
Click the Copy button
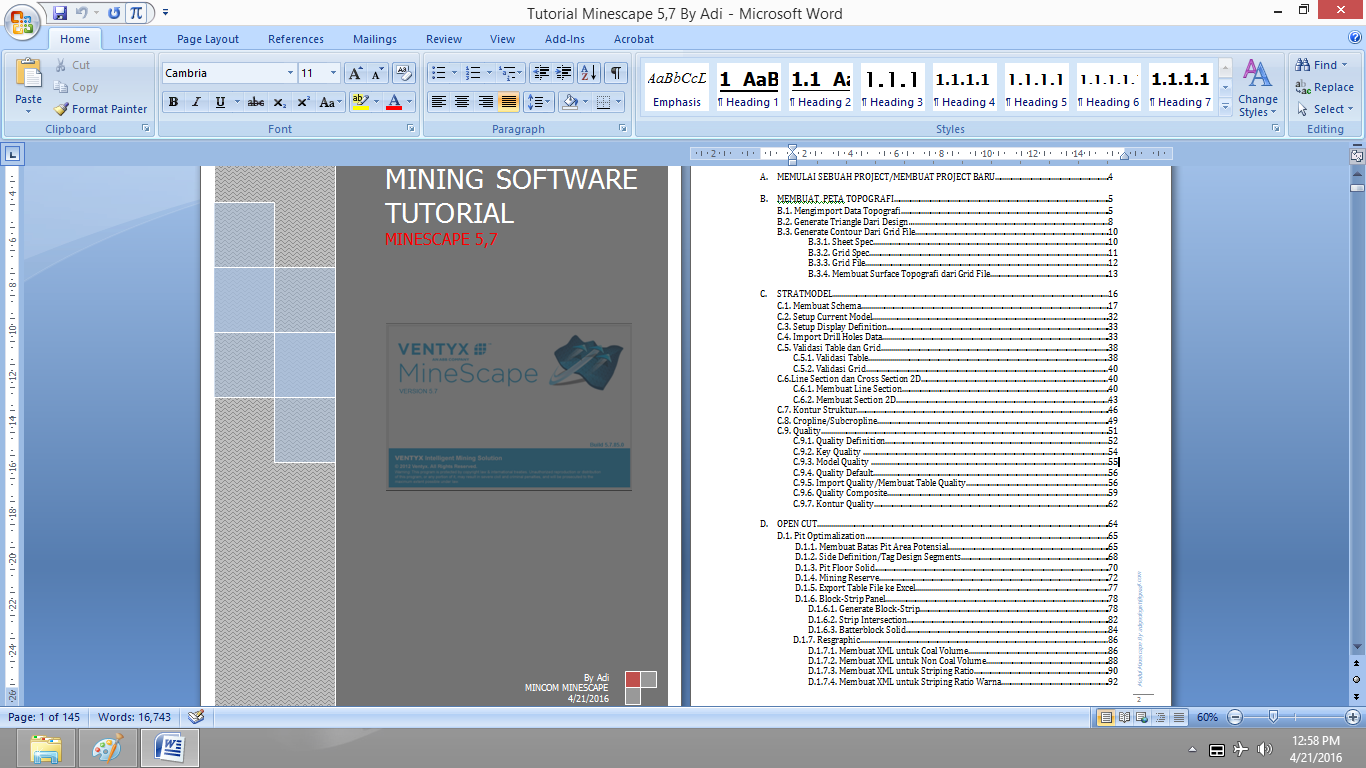pyautogui.click(x=75, y=87)
